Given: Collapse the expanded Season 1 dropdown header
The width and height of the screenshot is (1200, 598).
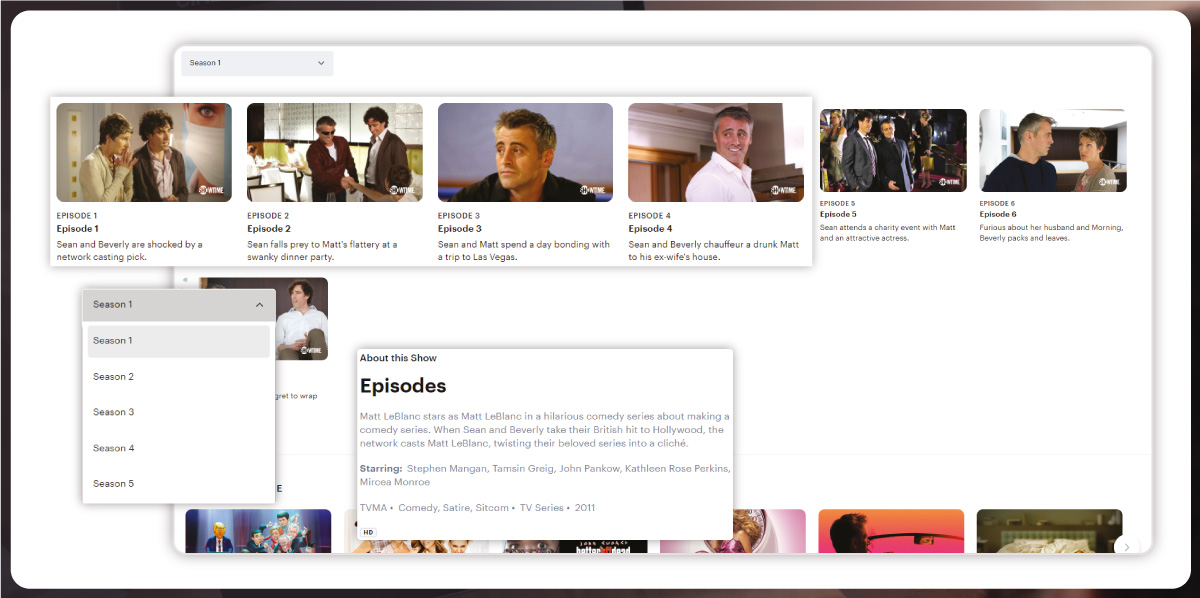Looking at the screenshot, I should pos(179,305).
